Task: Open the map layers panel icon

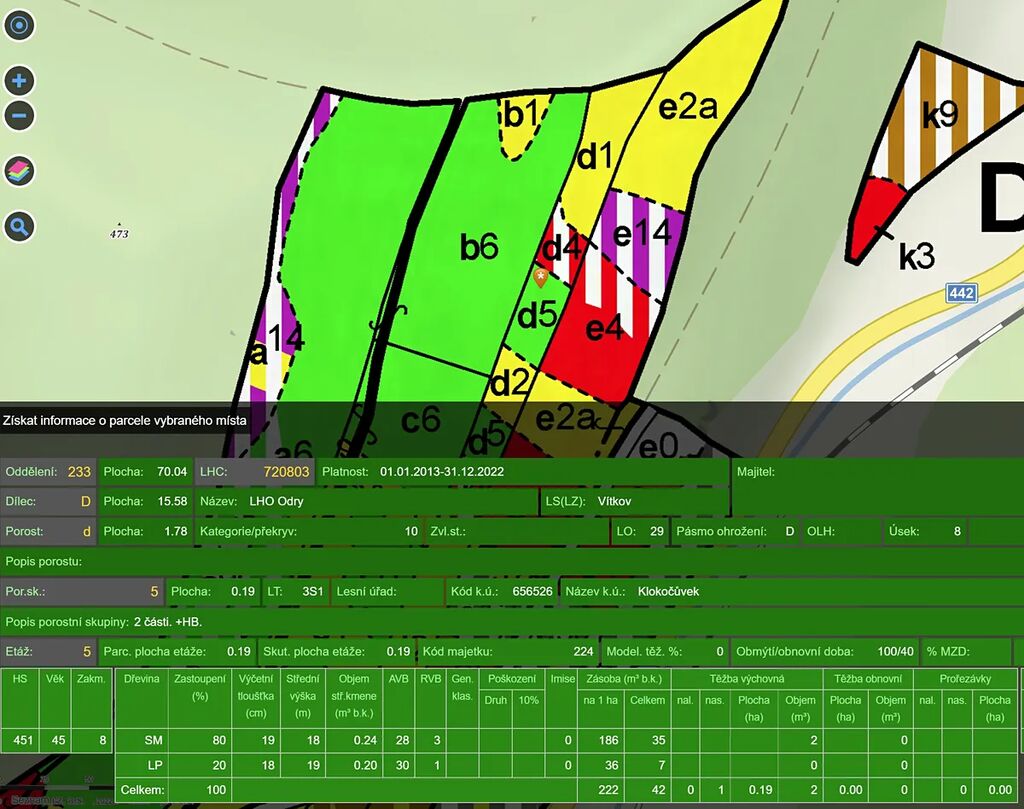Action: (x=19, y=171)
